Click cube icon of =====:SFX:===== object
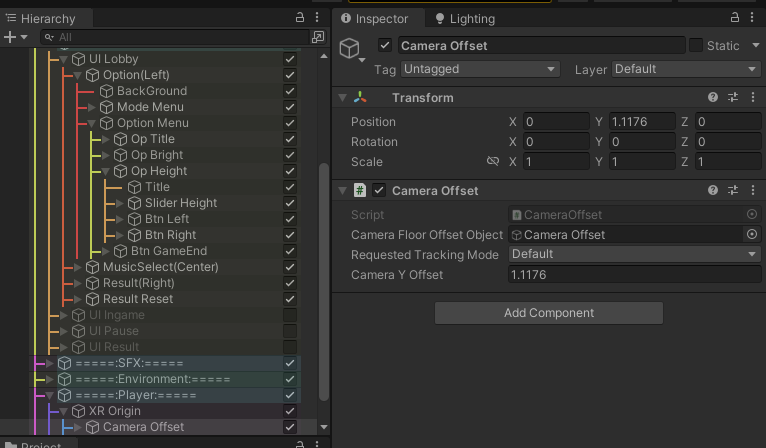Screen dimensions: 766x448 64,363
